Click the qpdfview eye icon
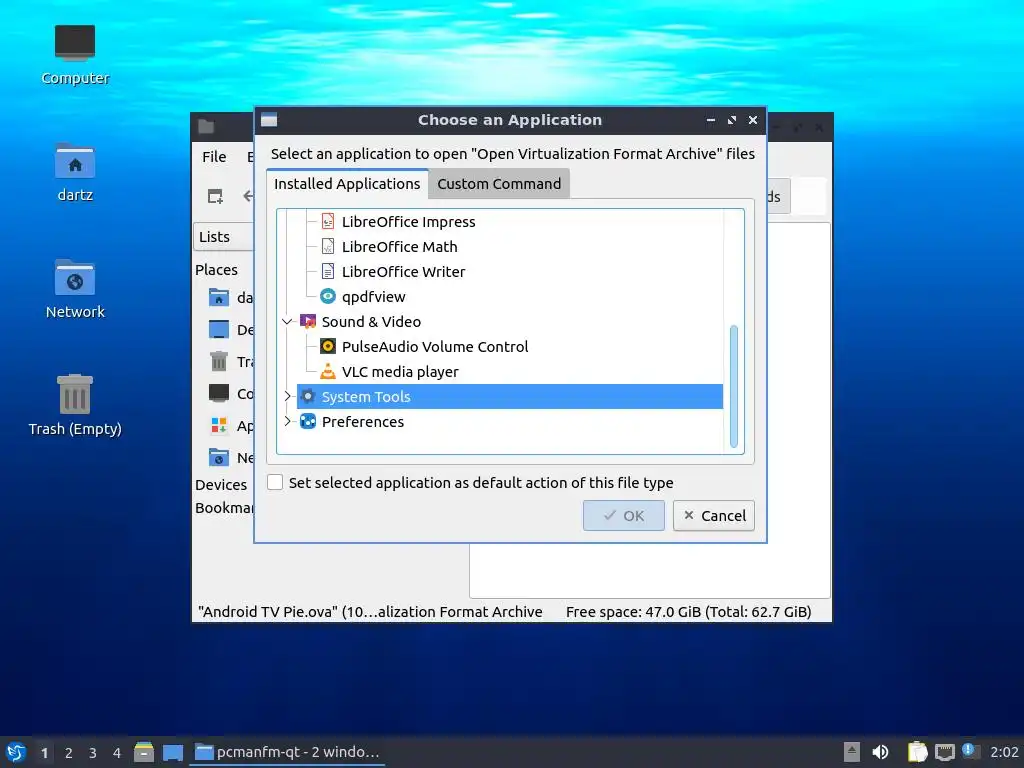The height and width of the screenshot is (768, 1024). point(328,296)
